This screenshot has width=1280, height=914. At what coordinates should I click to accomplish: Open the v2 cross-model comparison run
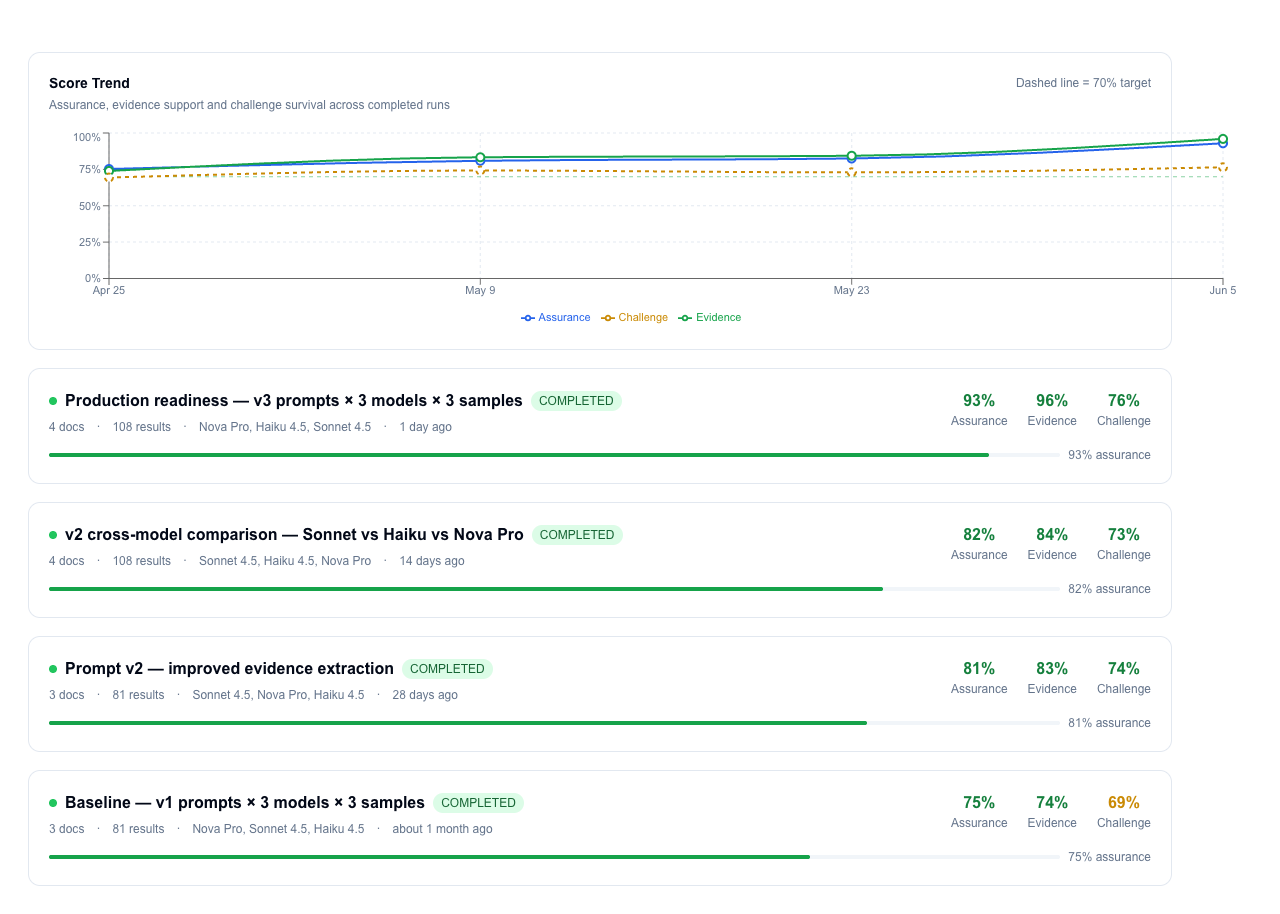coord(600,560)
